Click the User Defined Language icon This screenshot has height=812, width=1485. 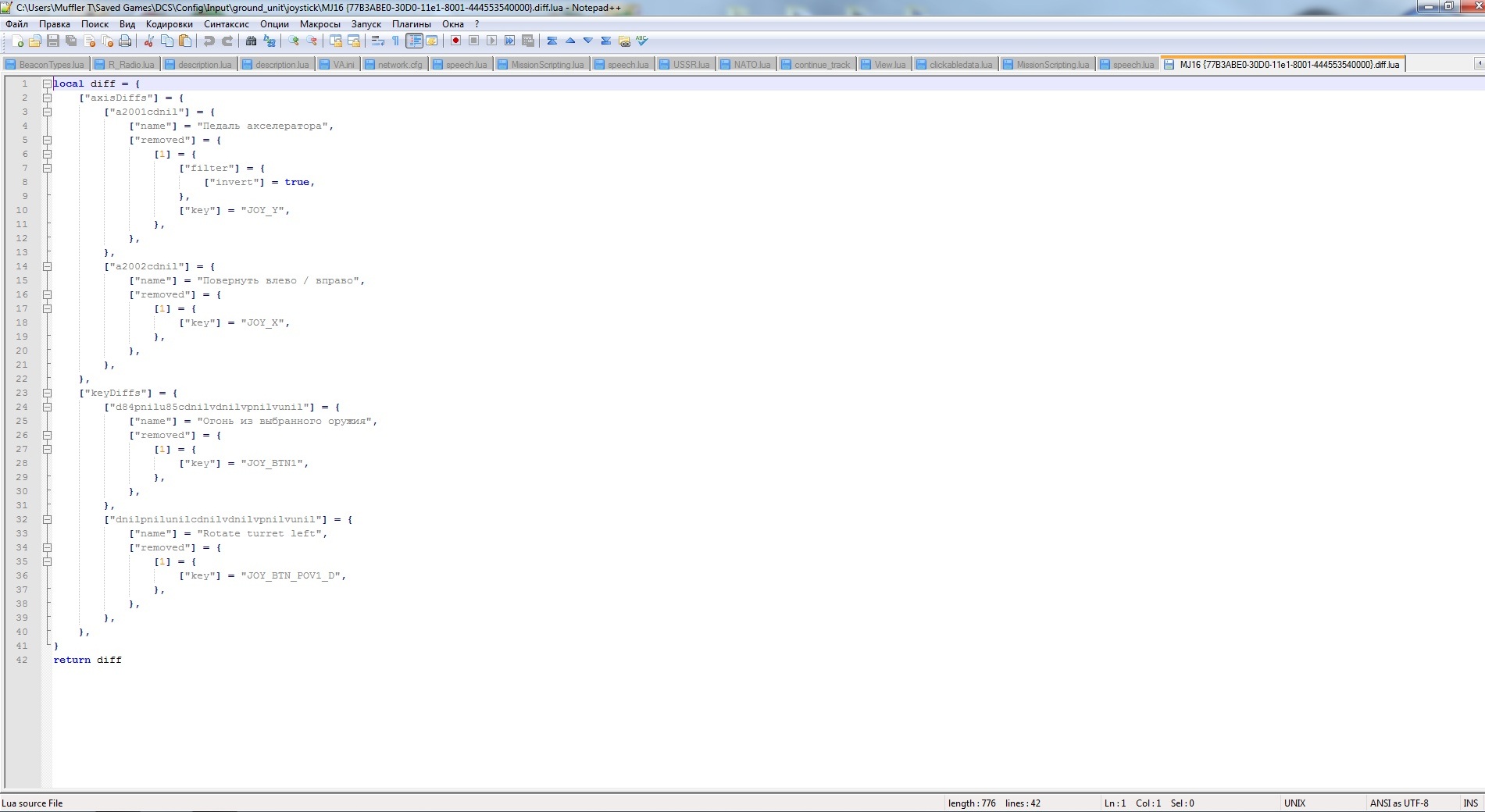(431, 41)
